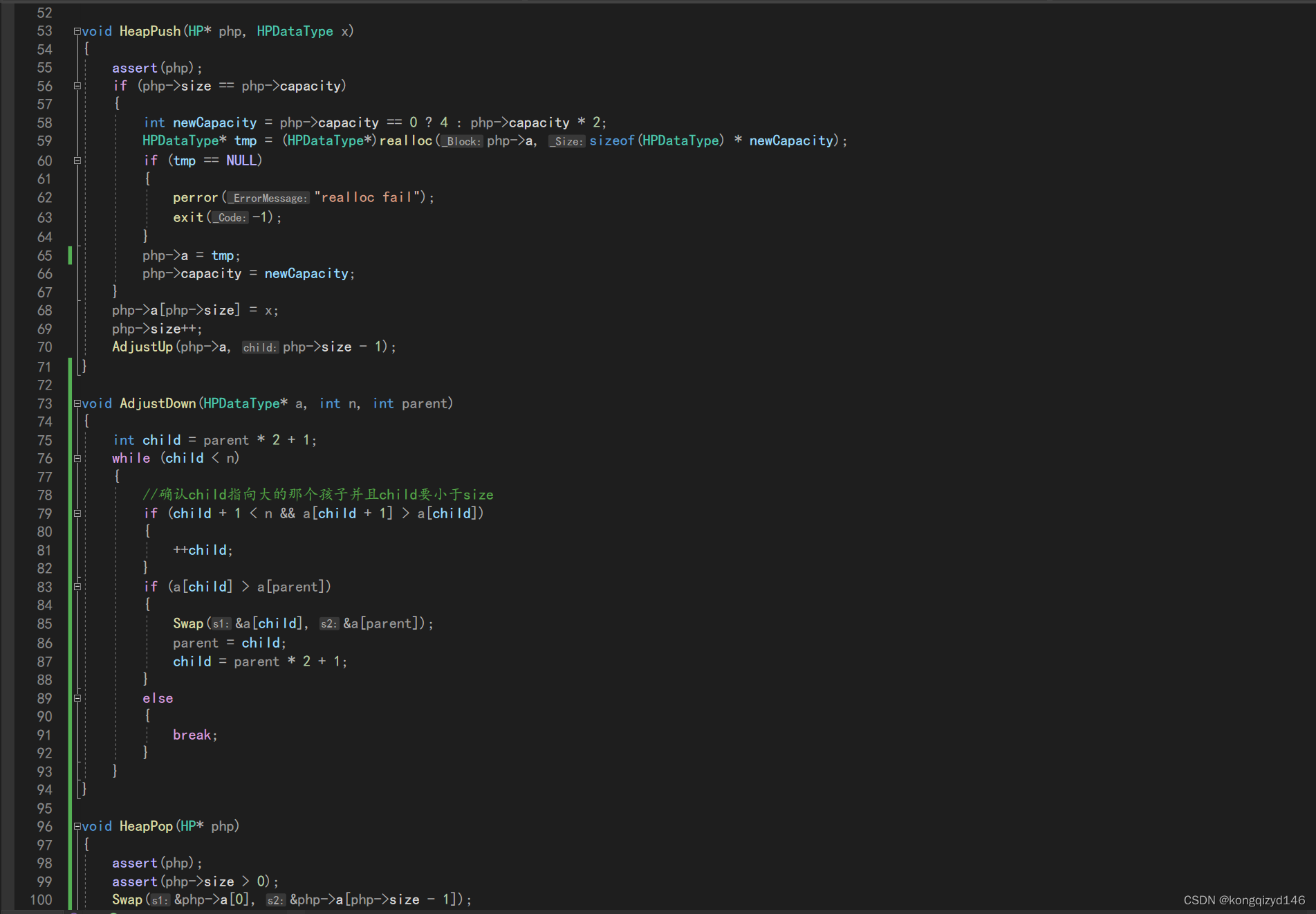Click the php->a = tmp assignment
This screenshot has width=1316, height=914.
point(192,255)
